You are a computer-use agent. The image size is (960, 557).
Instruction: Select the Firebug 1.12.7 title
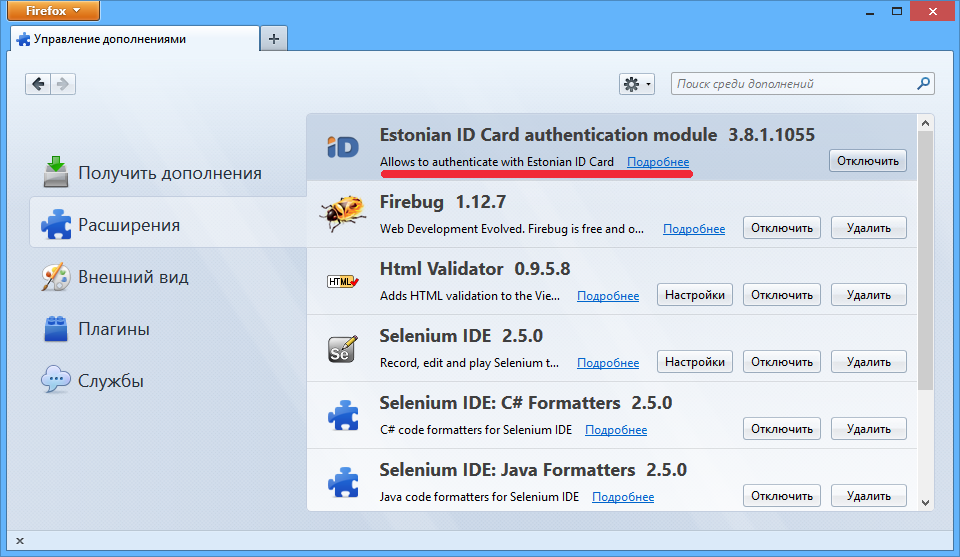click(x=443, y=202)
